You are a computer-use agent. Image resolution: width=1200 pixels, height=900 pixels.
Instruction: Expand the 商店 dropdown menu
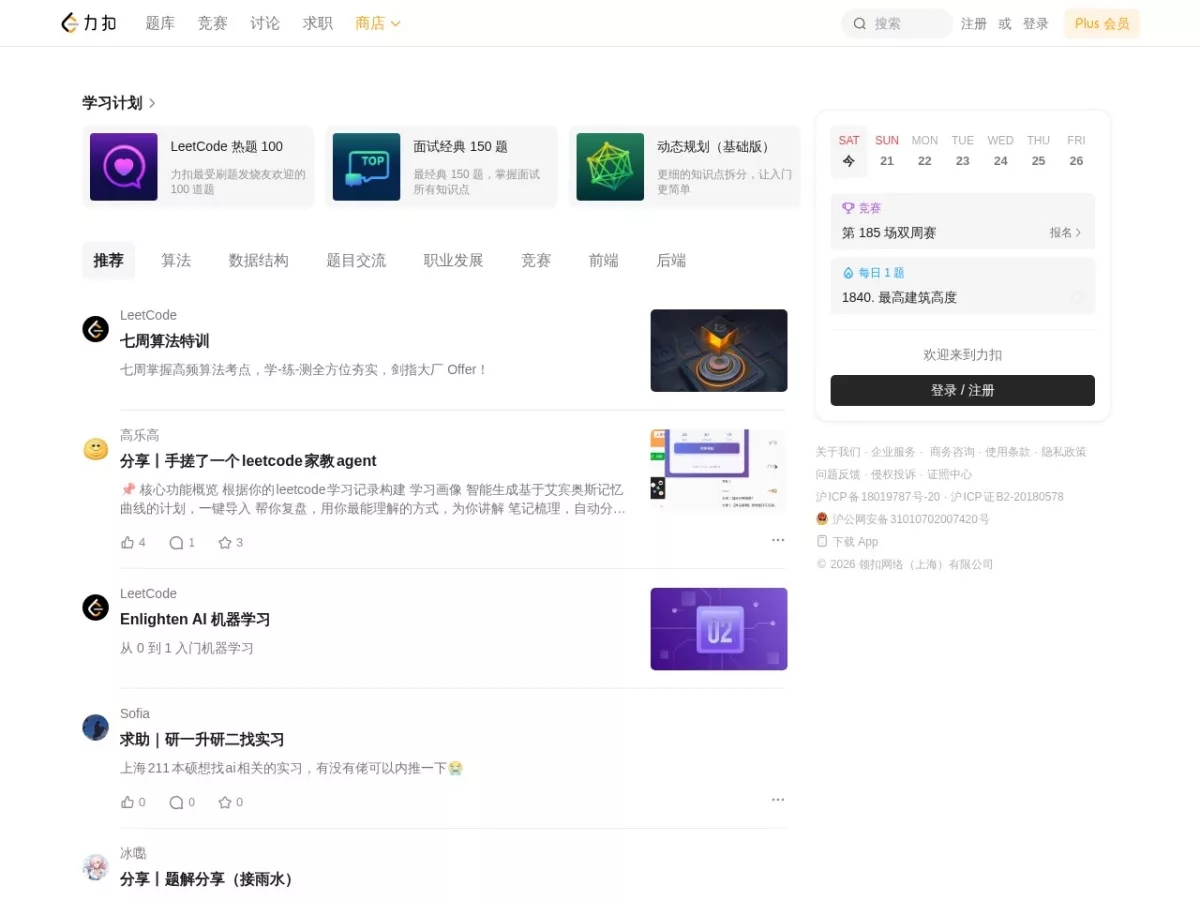[378, 23]
